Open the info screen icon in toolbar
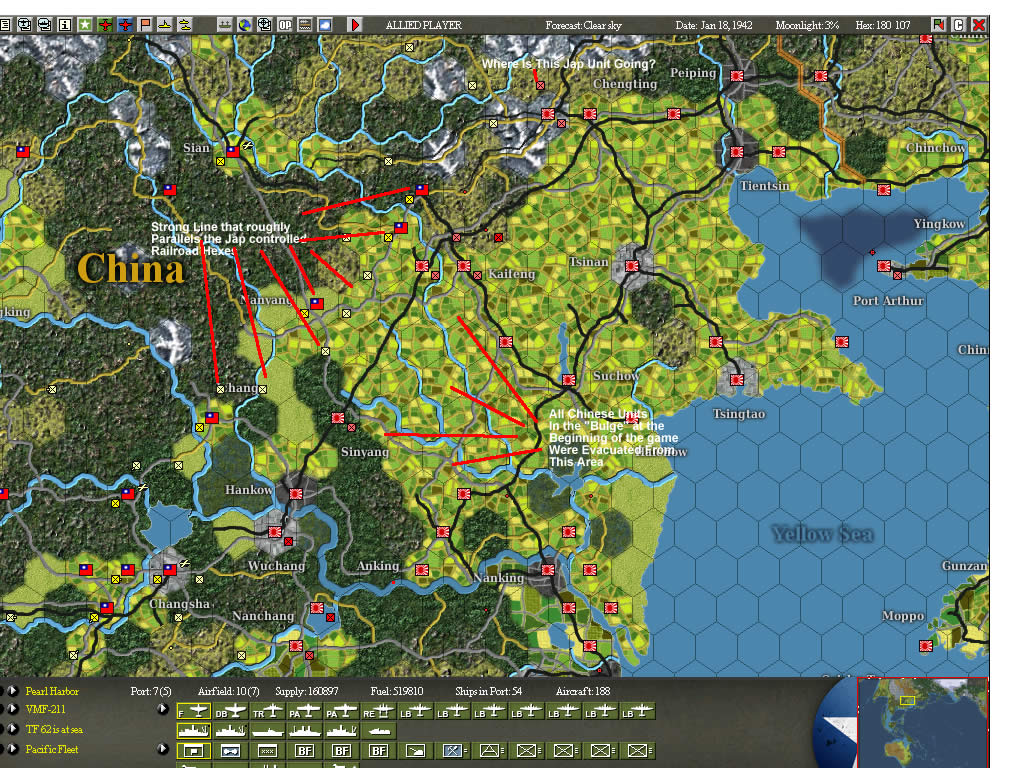 [65, 25]
